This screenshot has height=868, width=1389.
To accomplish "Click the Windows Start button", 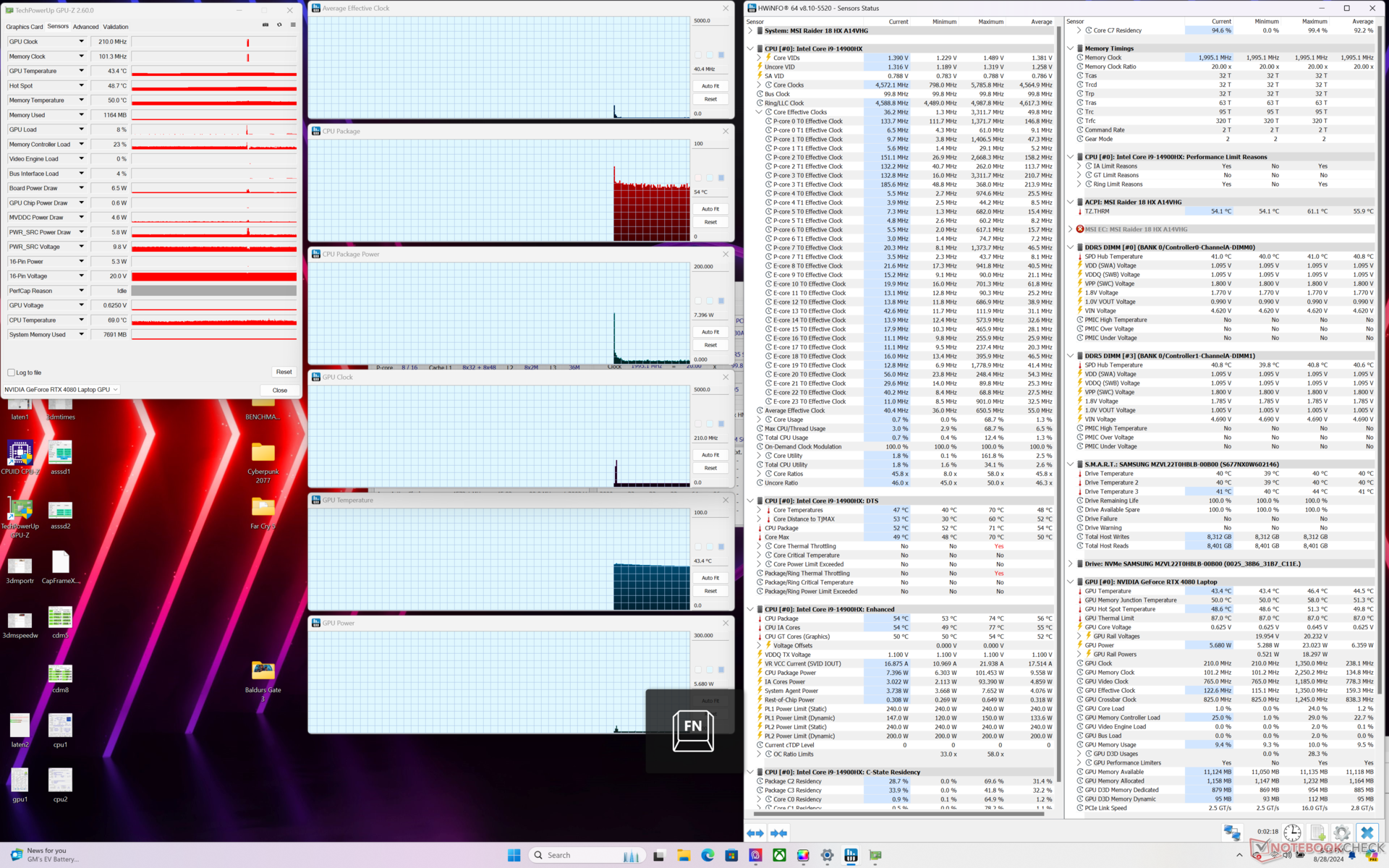I will pos(514,855).
